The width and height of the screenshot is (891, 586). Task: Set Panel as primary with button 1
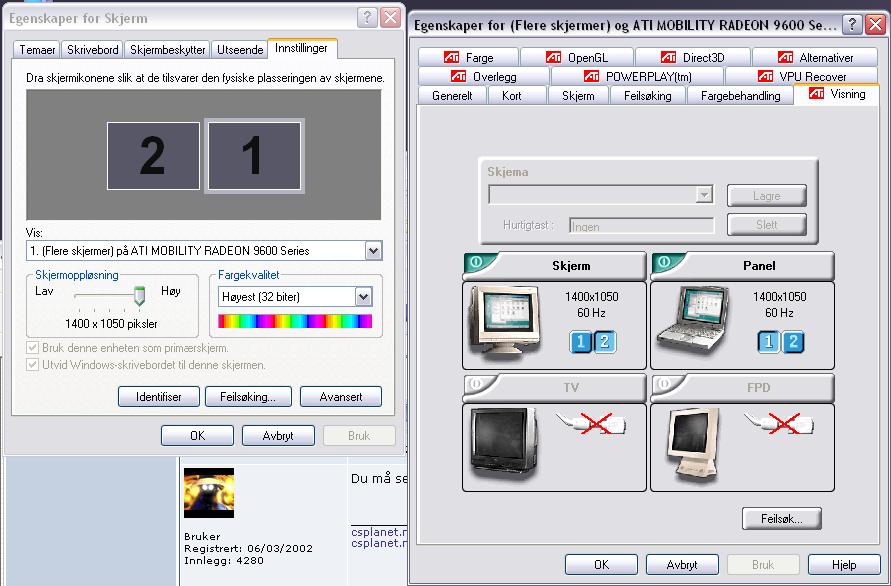tap(769, 342)
